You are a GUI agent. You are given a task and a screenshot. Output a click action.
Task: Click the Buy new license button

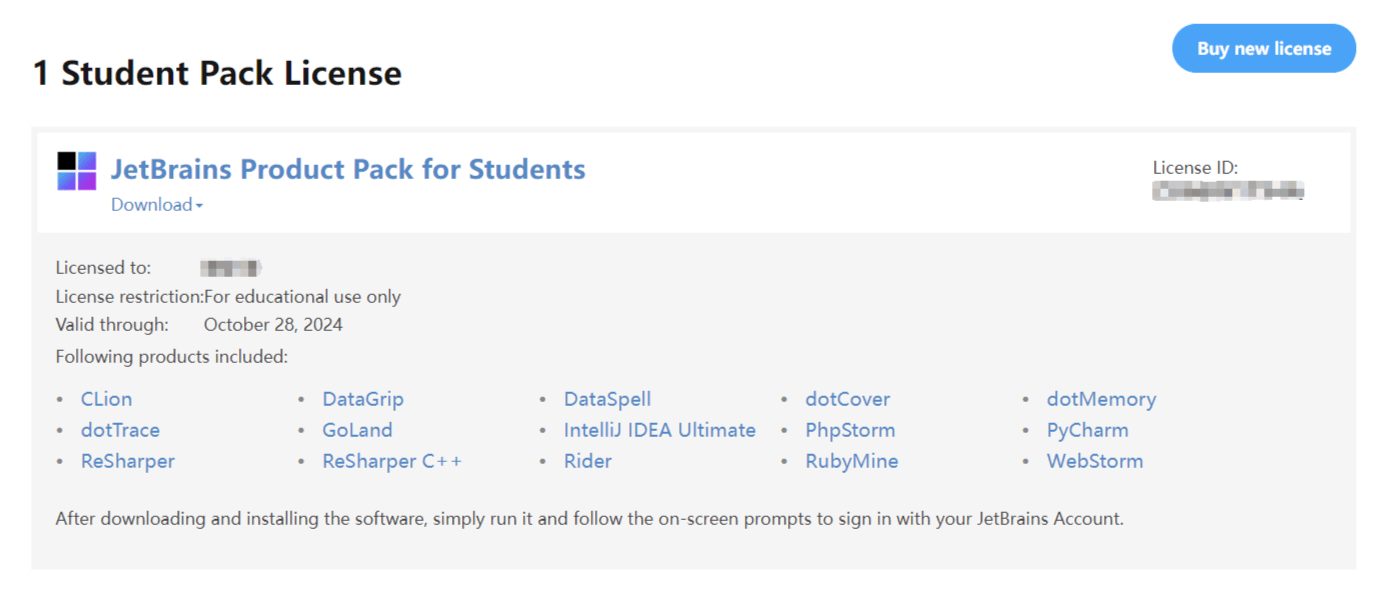click(1264, 48)
